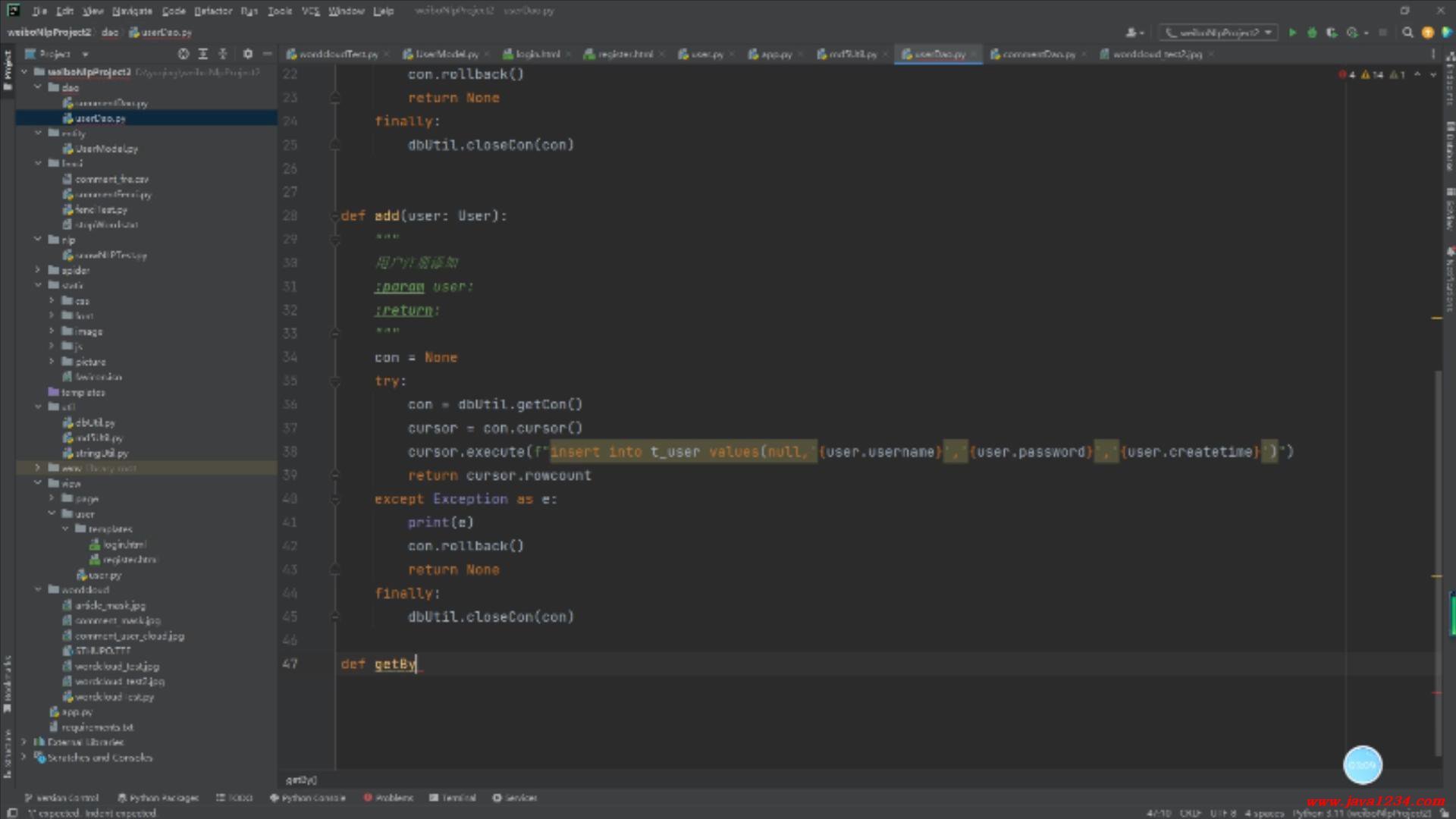Toggle the Terminal tool window
Viewport: 1456px width, 819px height.
(453, 798)
